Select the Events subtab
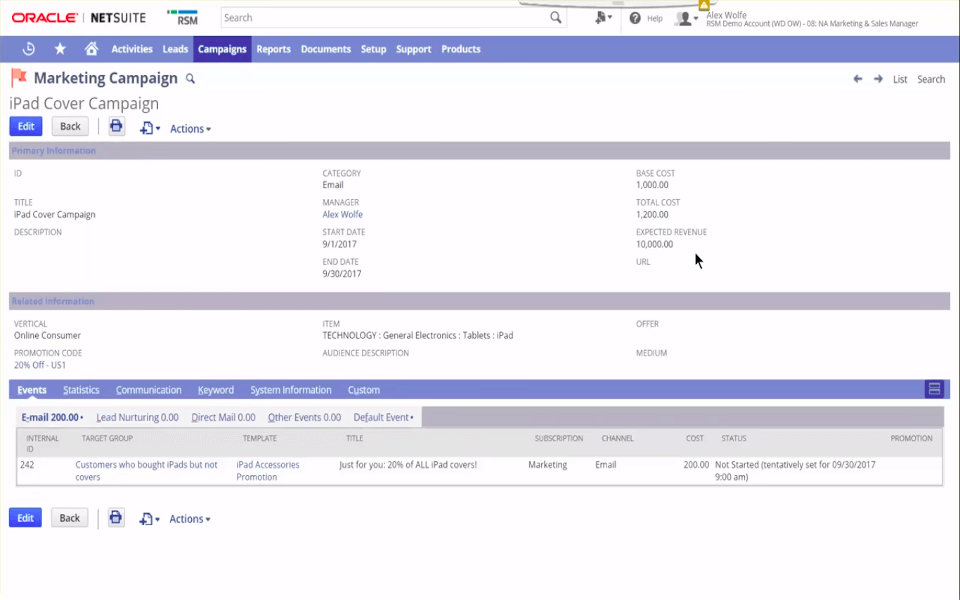The image size is (960, 600). 32,390
